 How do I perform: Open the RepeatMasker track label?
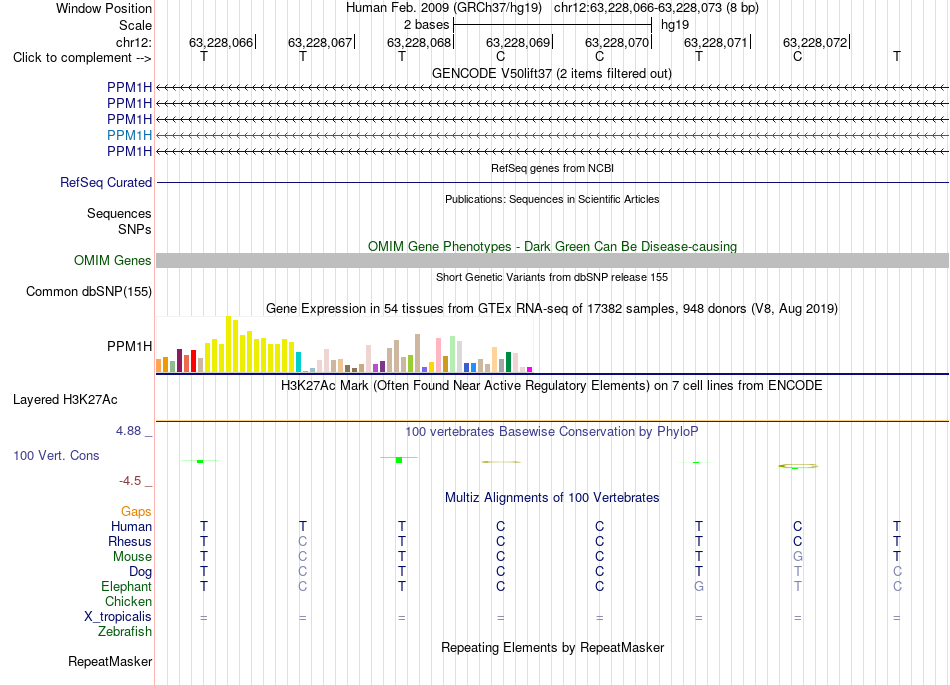pos(110,661)
